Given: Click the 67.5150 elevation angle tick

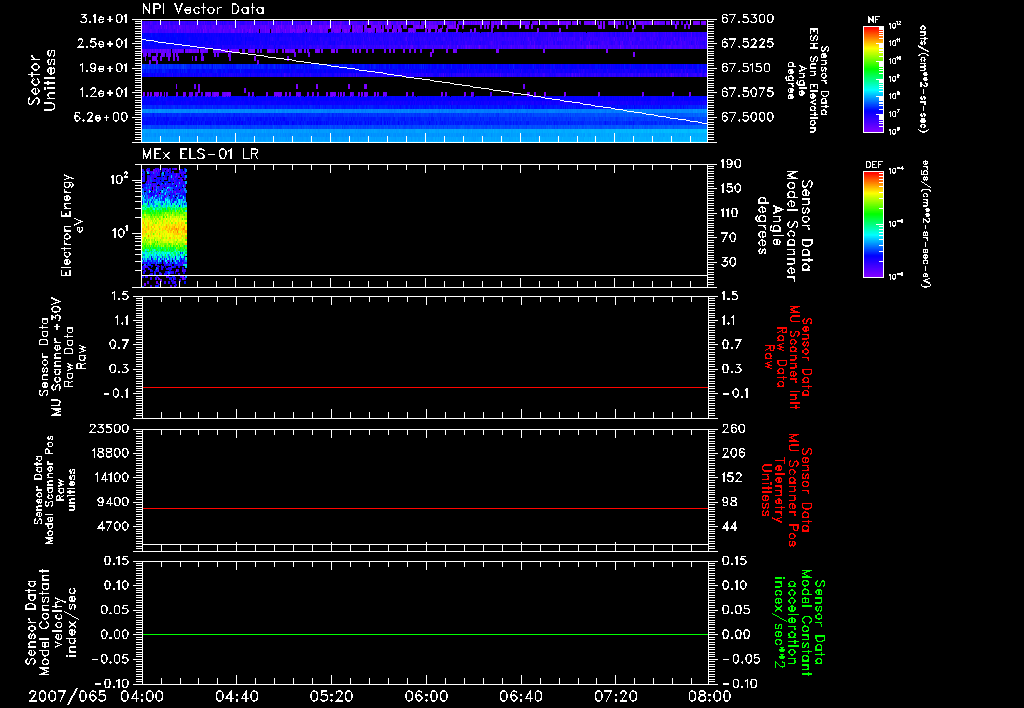Looking at the screenshot, I should pos(748,68).
